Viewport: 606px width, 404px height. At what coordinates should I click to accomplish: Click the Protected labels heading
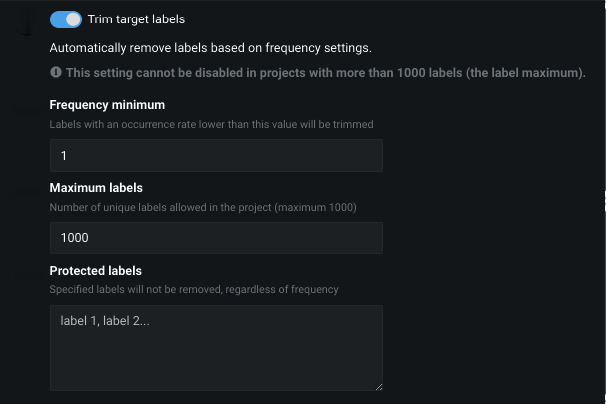96,271
